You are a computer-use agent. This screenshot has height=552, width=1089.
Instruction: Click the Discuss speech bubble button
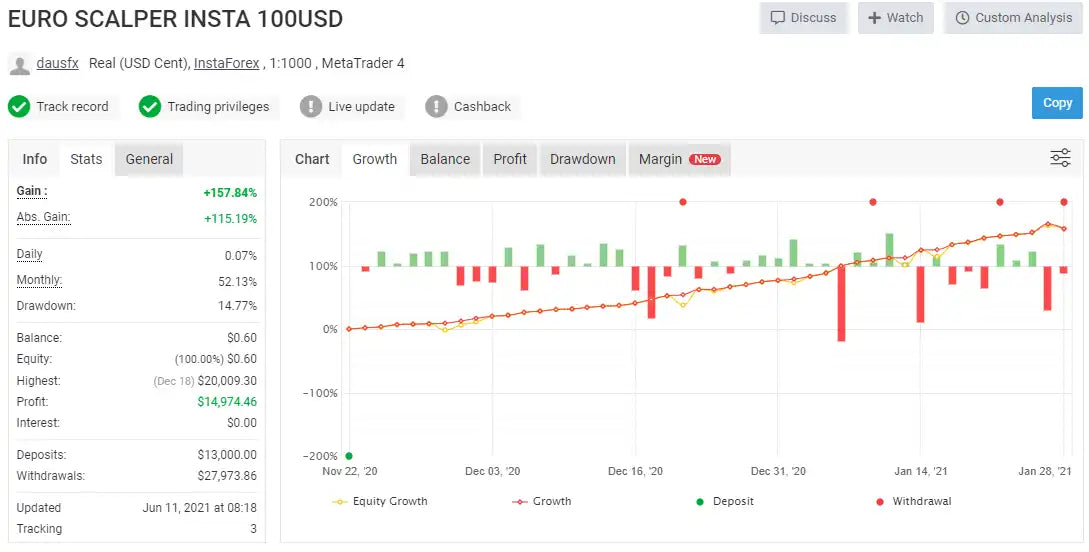click(x=803, y=18)
